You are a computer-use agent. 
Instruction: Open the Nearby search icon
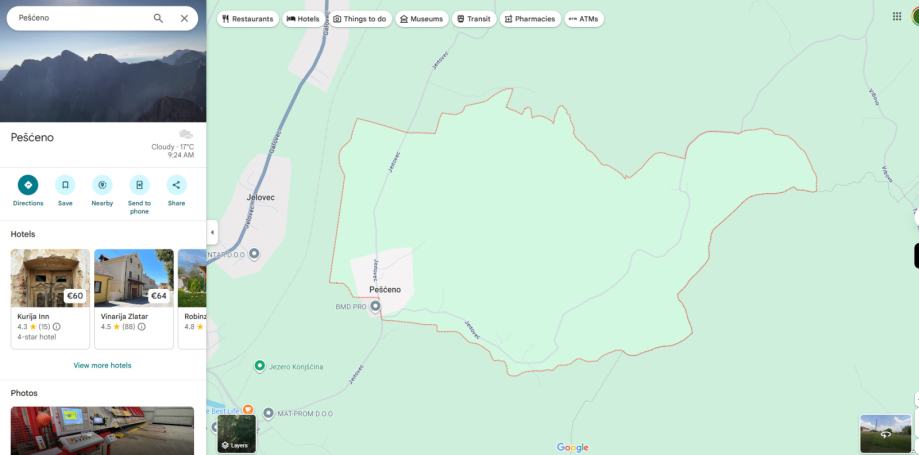coord(102,185)
